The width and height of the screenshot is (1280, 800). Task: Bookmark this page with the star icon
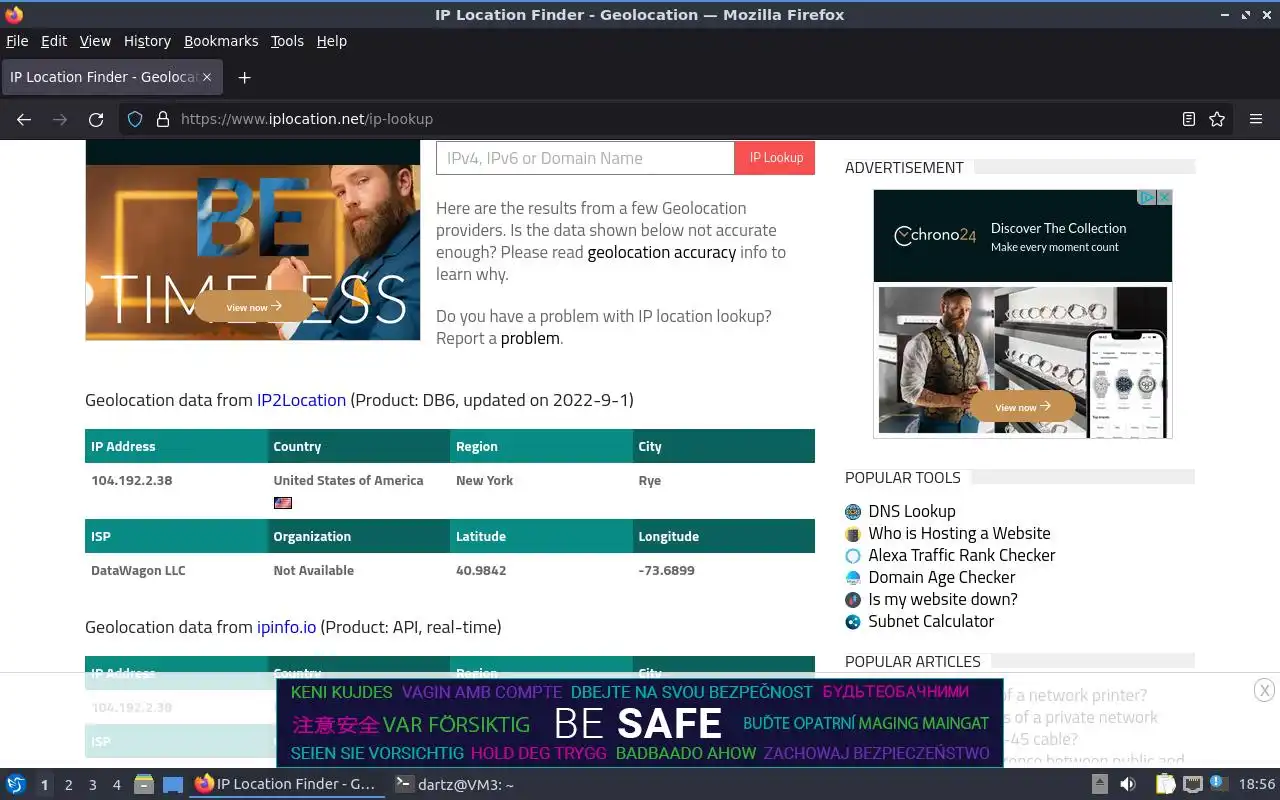pyautogui.click(x=1217, y=119)
